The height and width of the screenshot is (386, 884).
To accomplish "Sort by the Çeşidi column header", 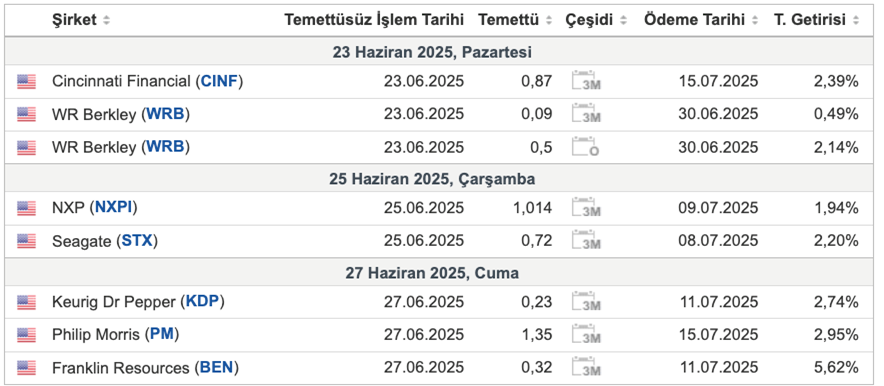I will coord(596,20).
